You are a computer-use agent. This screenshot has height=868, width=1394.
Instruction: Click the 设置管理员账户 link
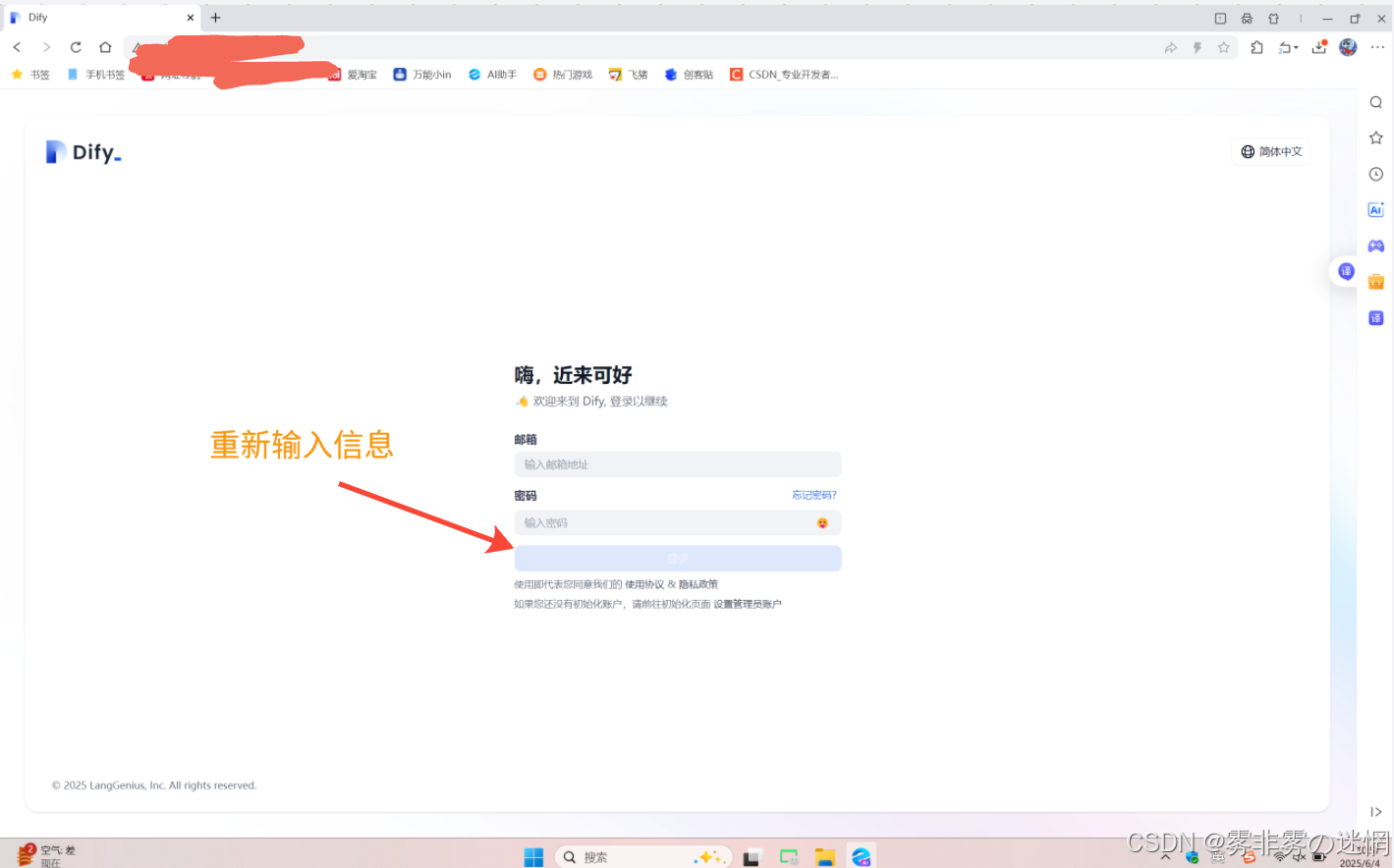[x=748, y=604]
